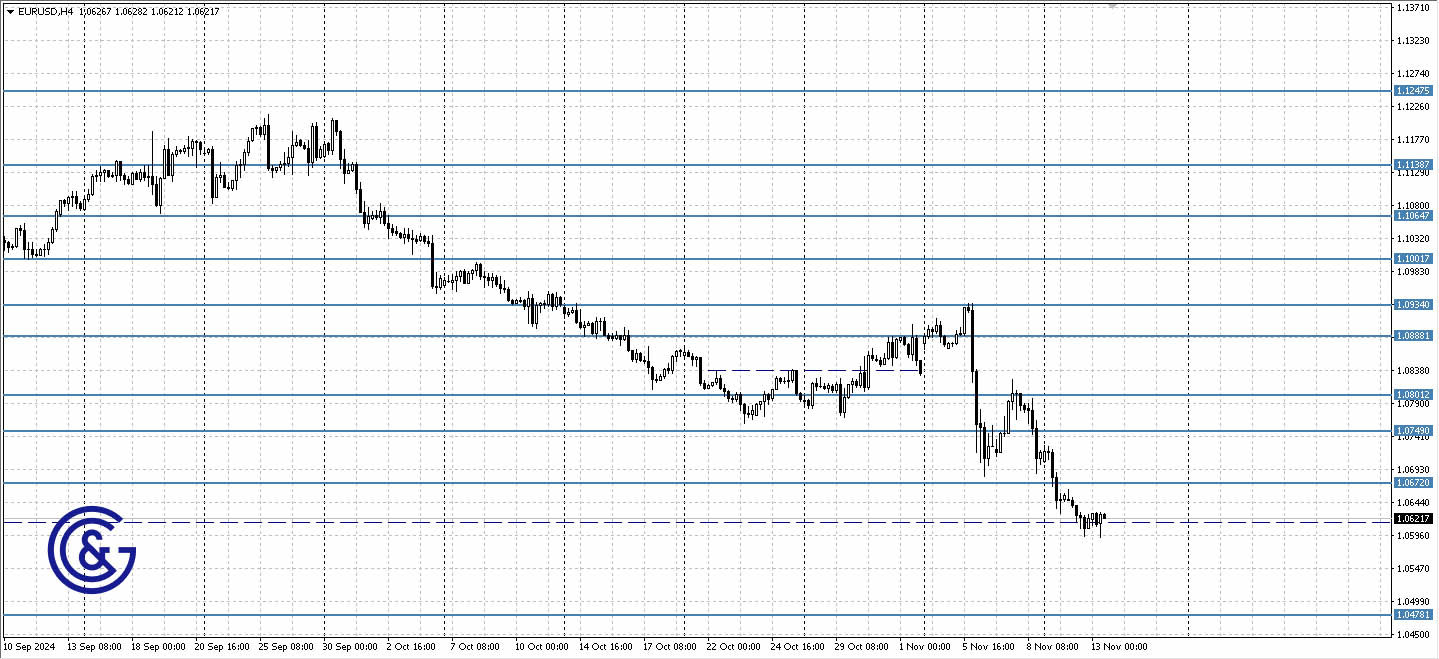Click the level marker 1.09340
Viewport: 1439px width, 659px height.
click(x=1411, y=304)
